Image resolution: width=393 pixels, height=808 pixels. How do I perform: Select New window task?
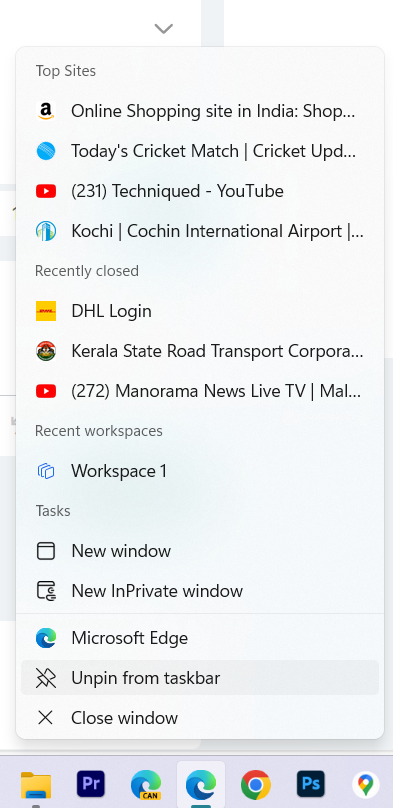200,551
